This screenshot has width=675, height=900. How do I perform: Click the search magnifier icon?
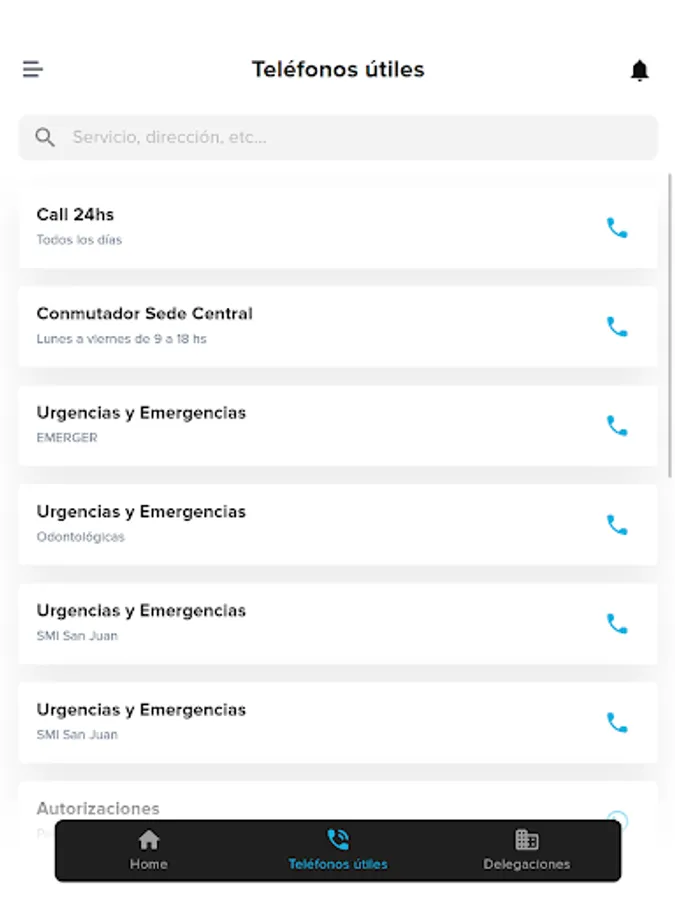point(45,137)
